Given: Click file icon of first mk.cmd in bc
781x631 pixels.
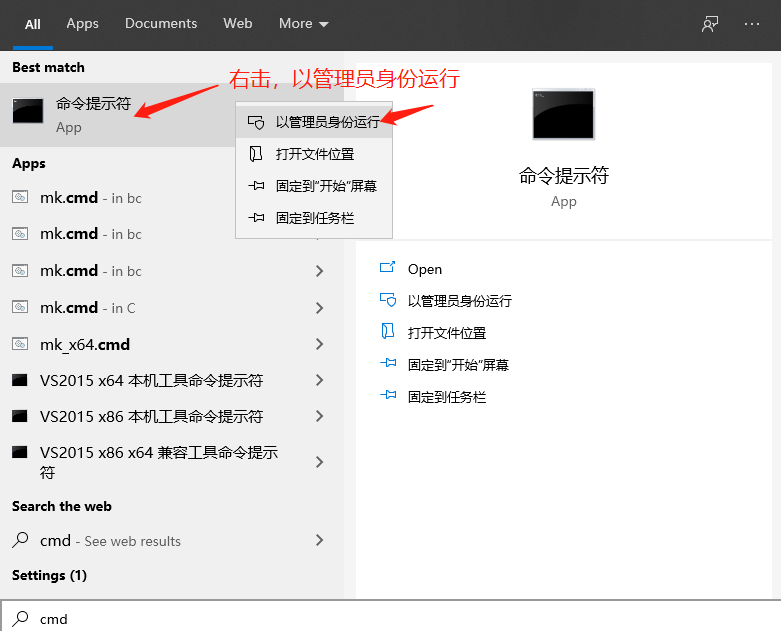Looking at the screenshot, I should [20, 197].
